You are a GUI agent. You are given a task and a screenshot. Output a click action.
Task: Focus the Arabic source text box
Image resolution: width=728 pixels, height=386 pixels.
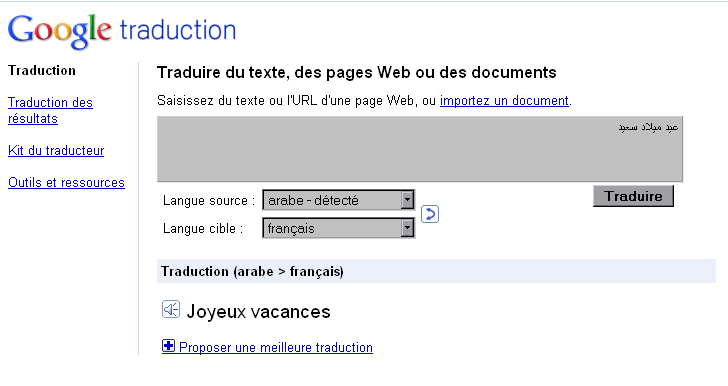[x=420, y=149]
